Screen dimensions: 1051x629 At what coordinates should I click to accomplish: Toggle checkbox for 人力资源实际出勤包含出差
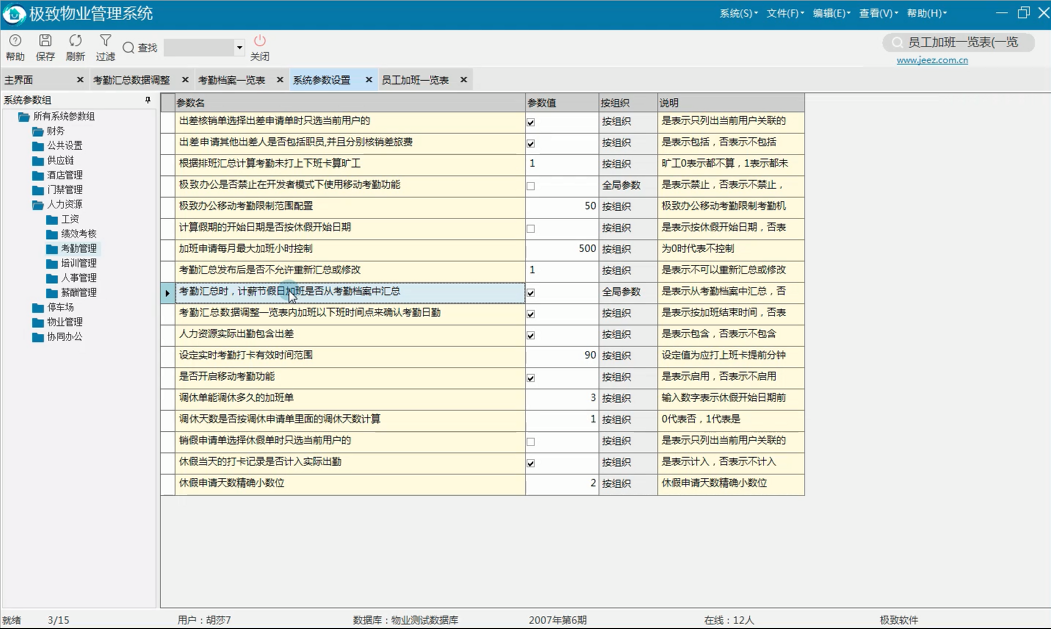(531, 335)
